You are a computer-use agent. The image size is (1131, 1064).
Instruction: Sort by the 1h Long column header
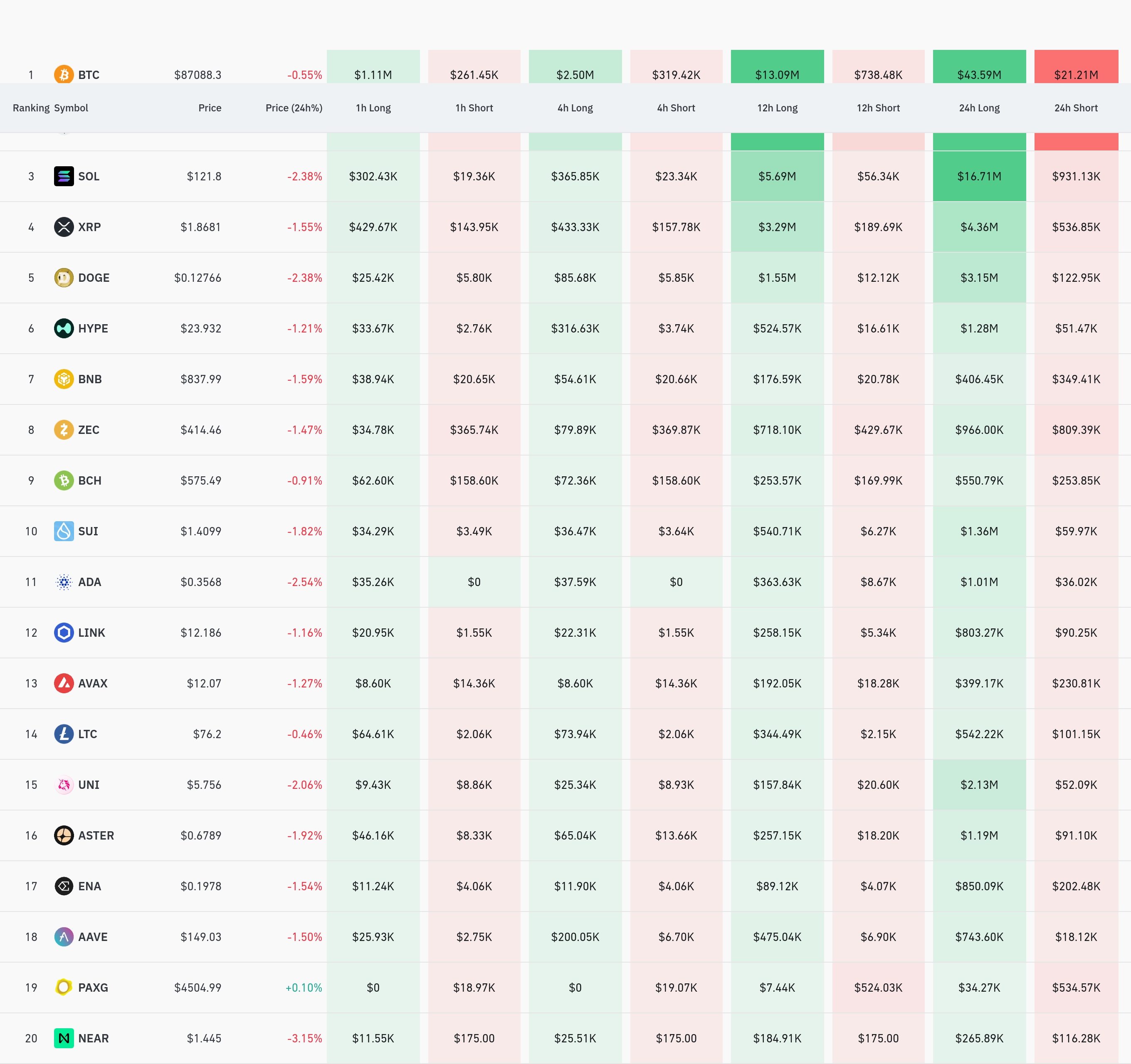373,108
